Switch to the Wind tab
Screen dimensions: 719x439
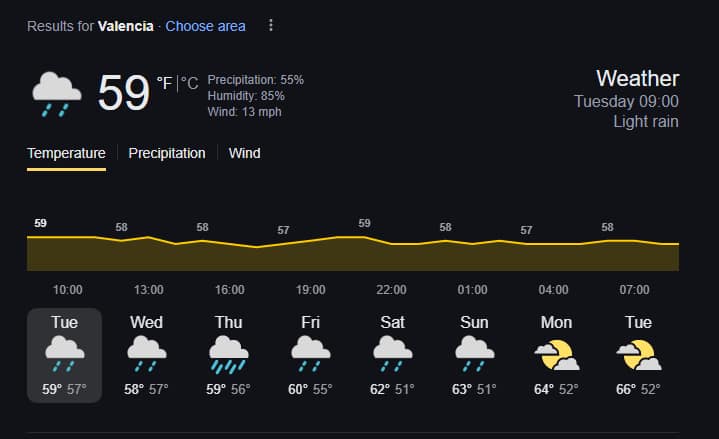point(244,153)
